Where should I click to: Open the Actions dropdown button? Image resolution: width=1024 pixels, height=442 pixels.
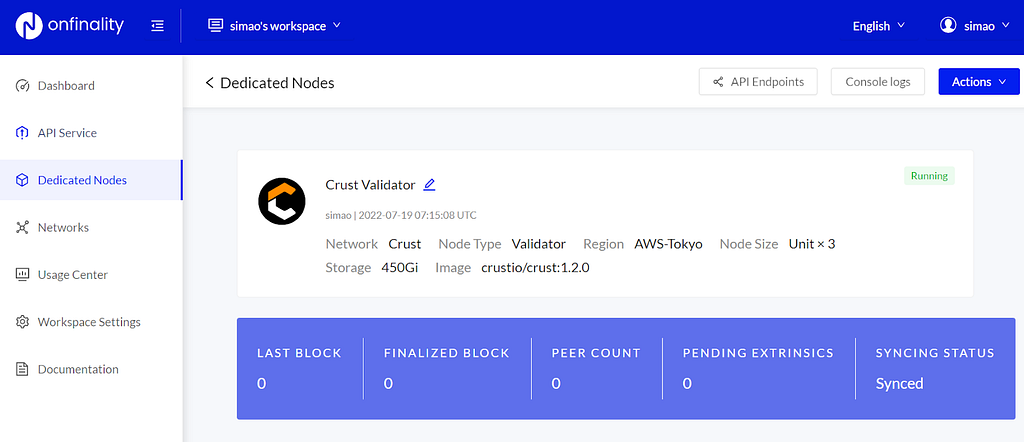978,82
